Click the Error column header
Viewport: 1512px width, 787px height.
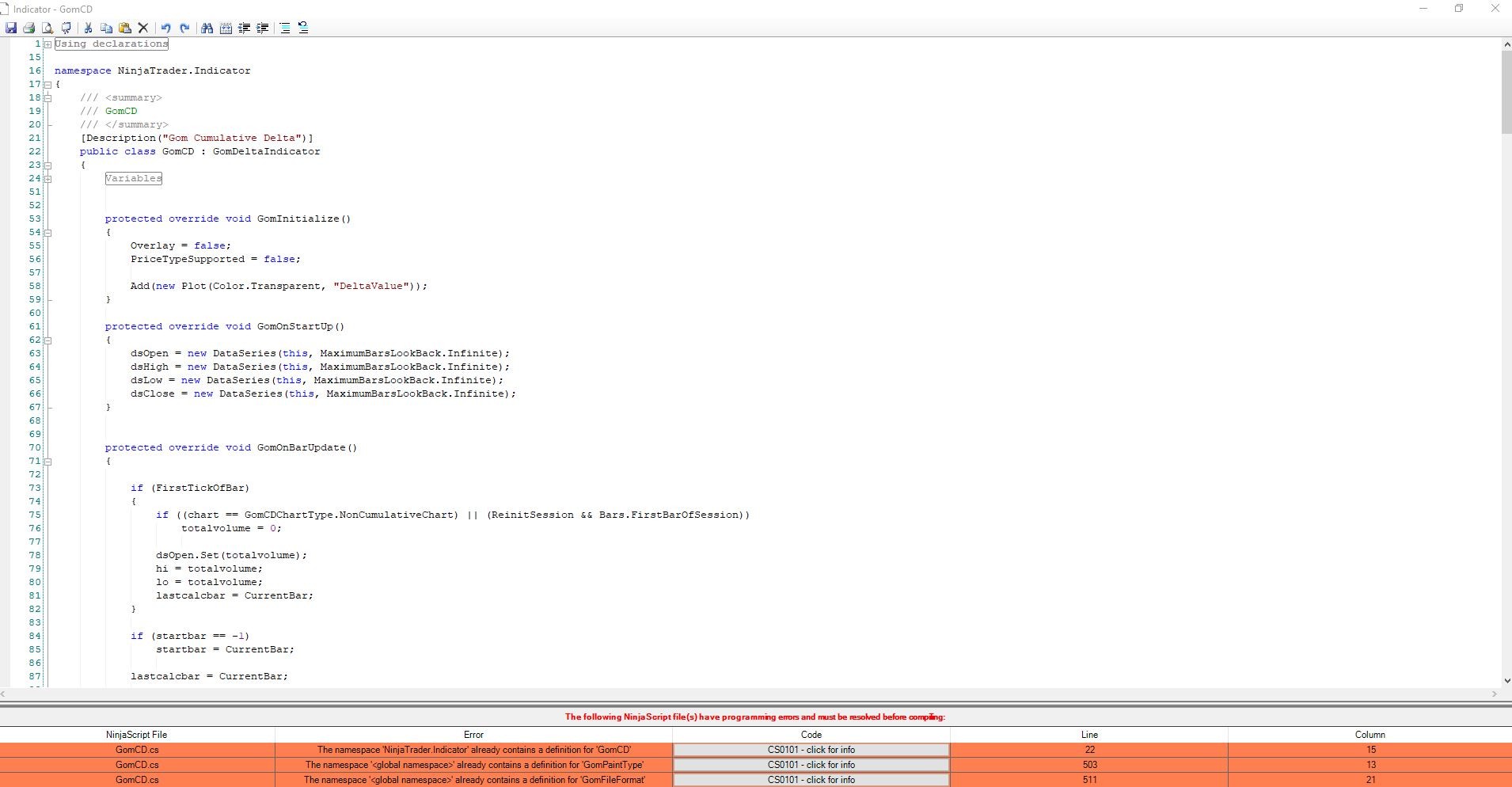(473, 735)
